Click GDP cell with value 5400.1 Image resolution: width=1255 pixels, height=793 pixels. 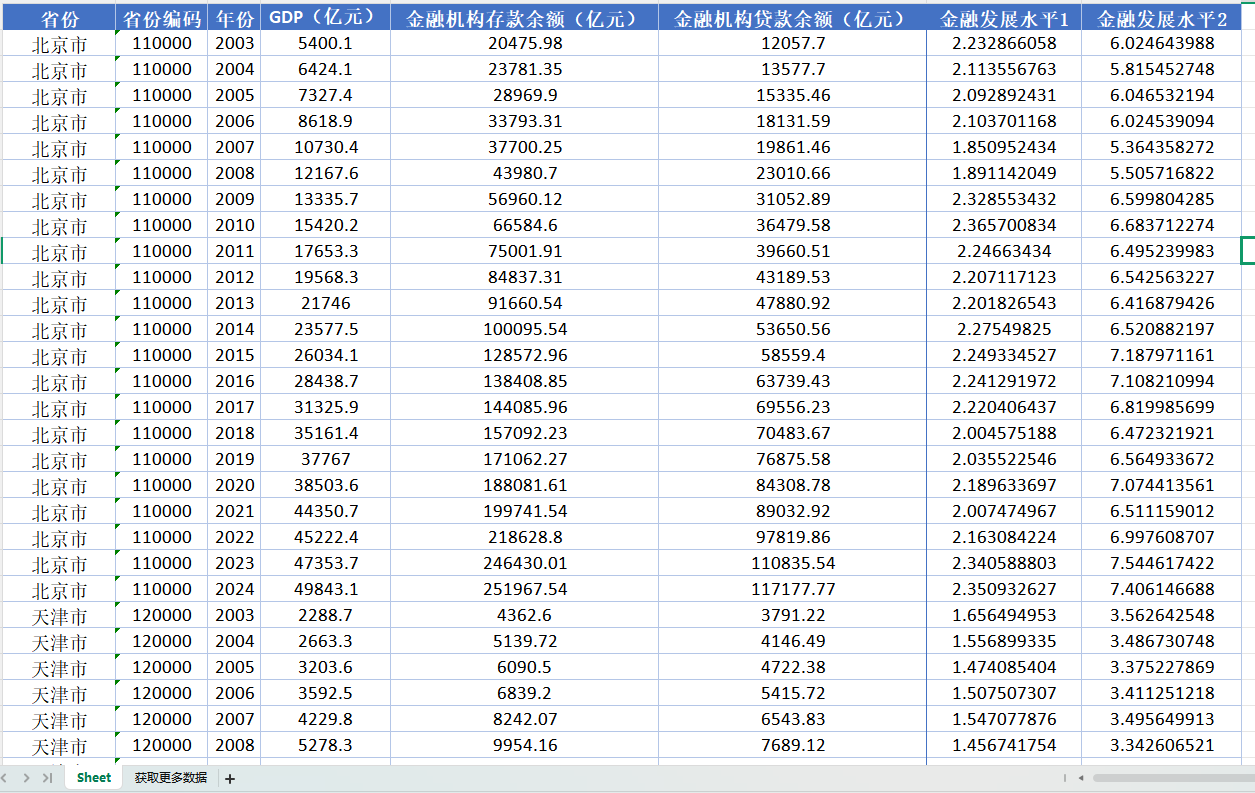325,44
